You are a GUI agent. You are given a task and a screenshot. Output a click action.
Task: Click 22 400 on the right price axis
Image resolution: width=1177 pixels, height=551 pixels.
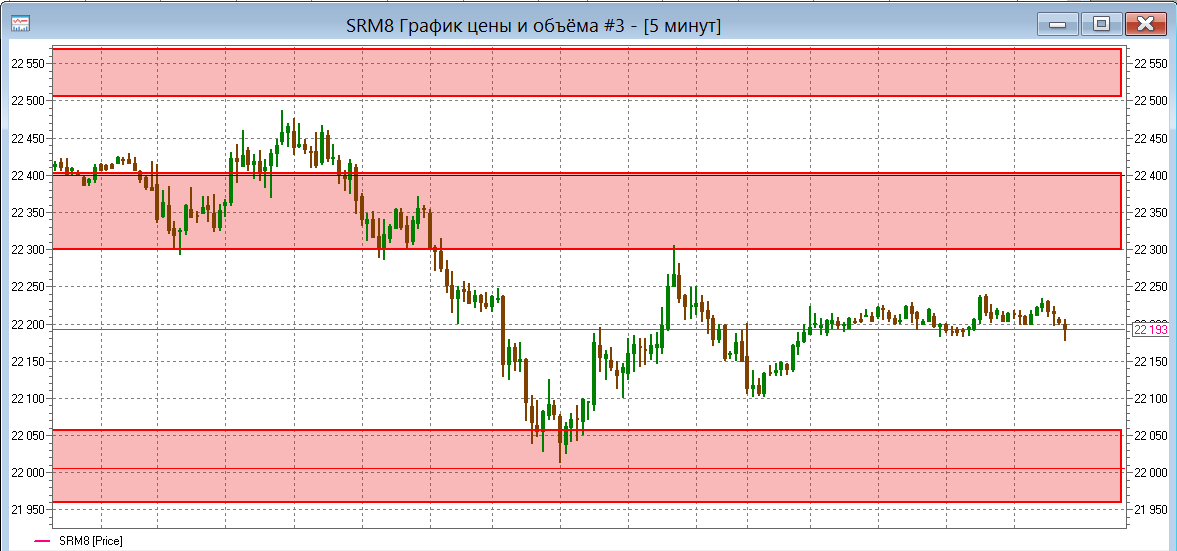click(x=1151, y=176)
